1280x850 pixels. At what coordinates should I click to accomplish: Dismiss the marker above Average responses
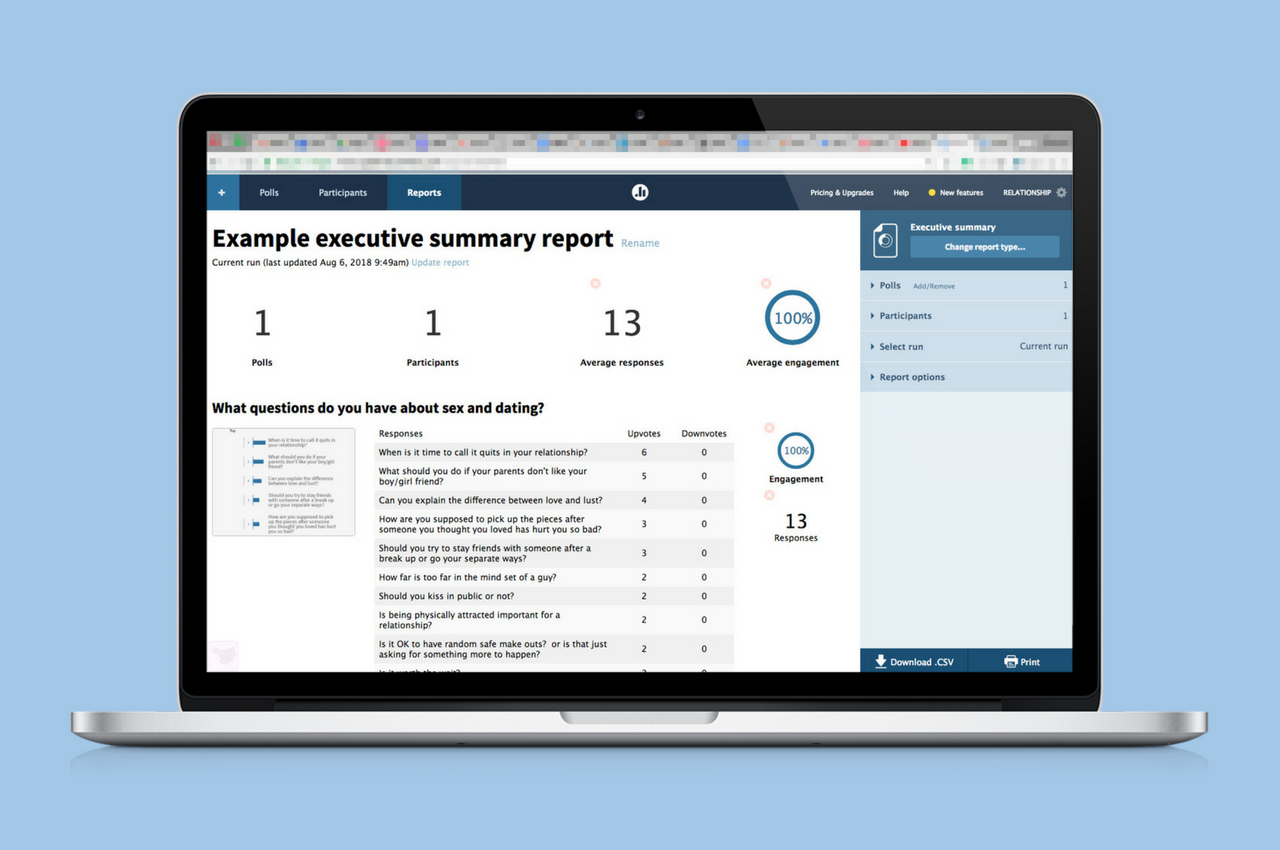595,283
